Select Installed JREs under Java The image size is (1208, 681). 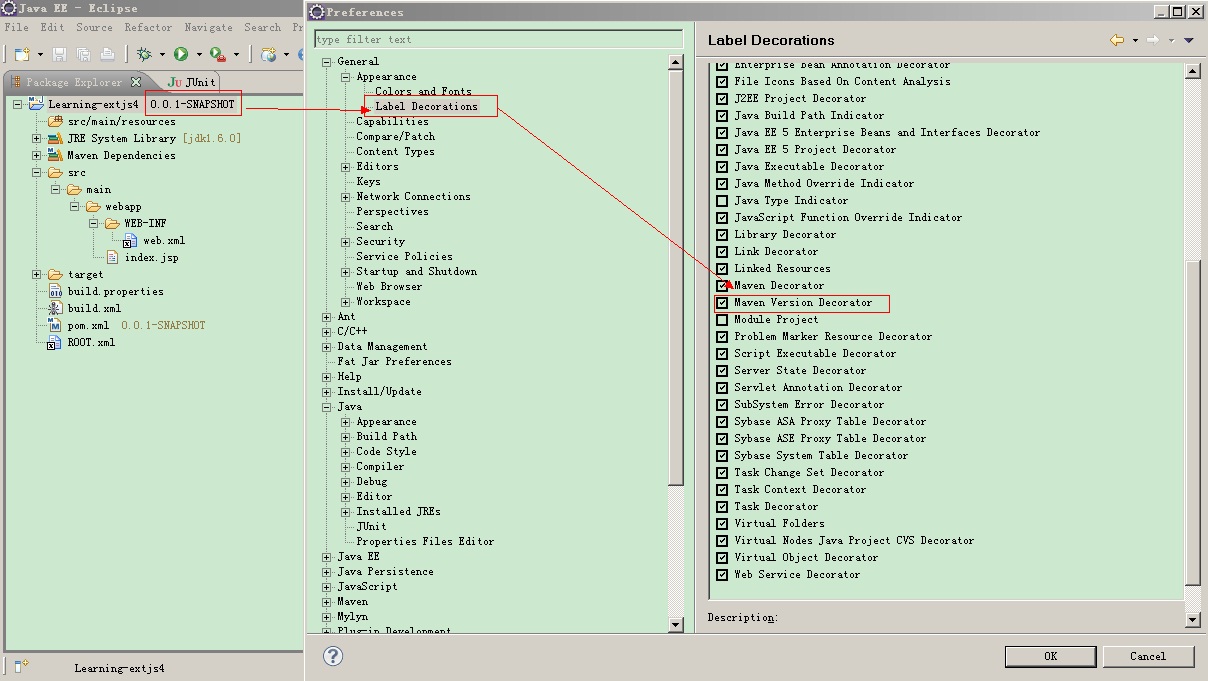(x=398, y=511)
